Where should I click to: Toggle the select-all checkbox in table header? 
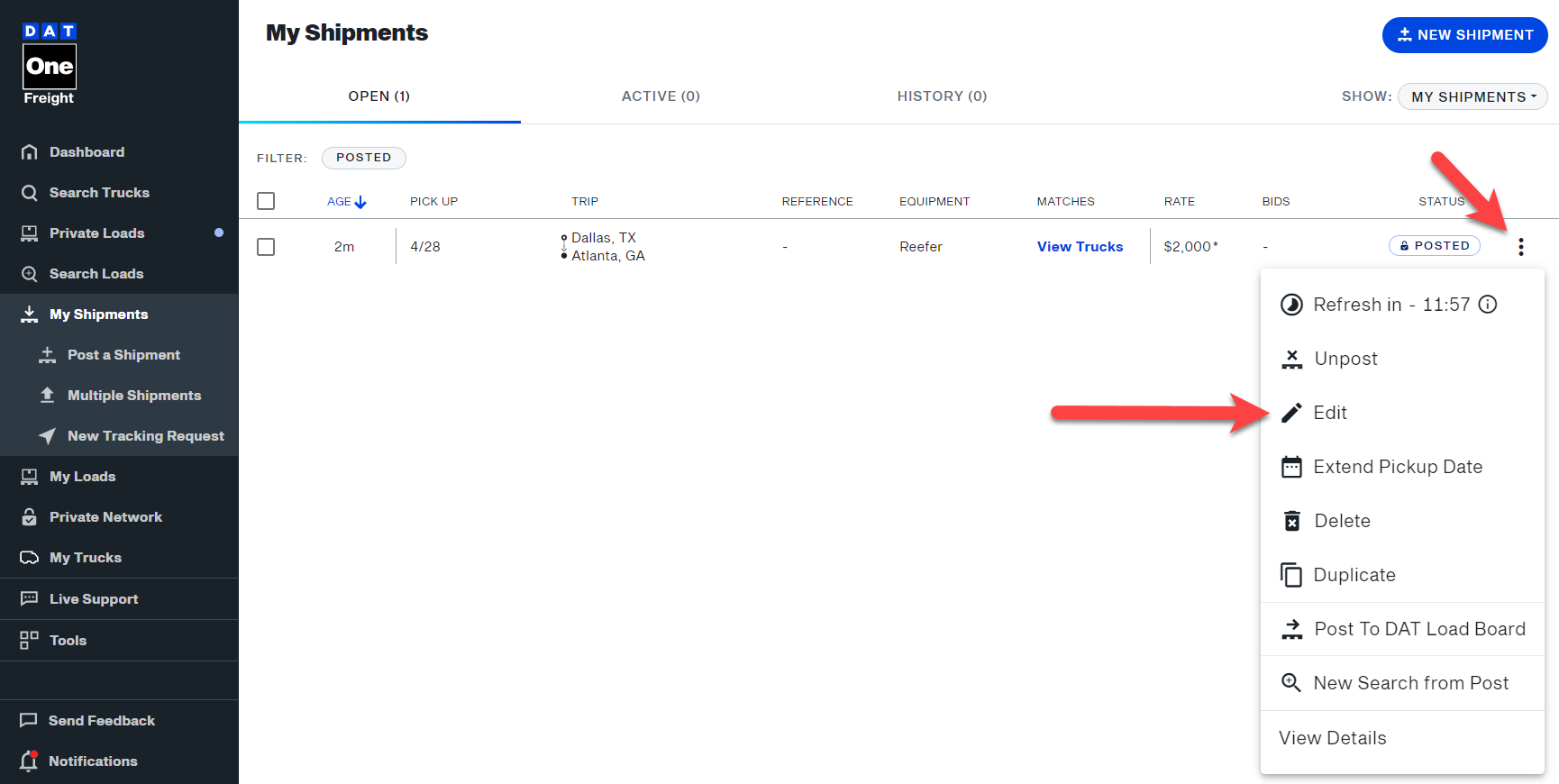pyautogui.click(x=266, y=201)
